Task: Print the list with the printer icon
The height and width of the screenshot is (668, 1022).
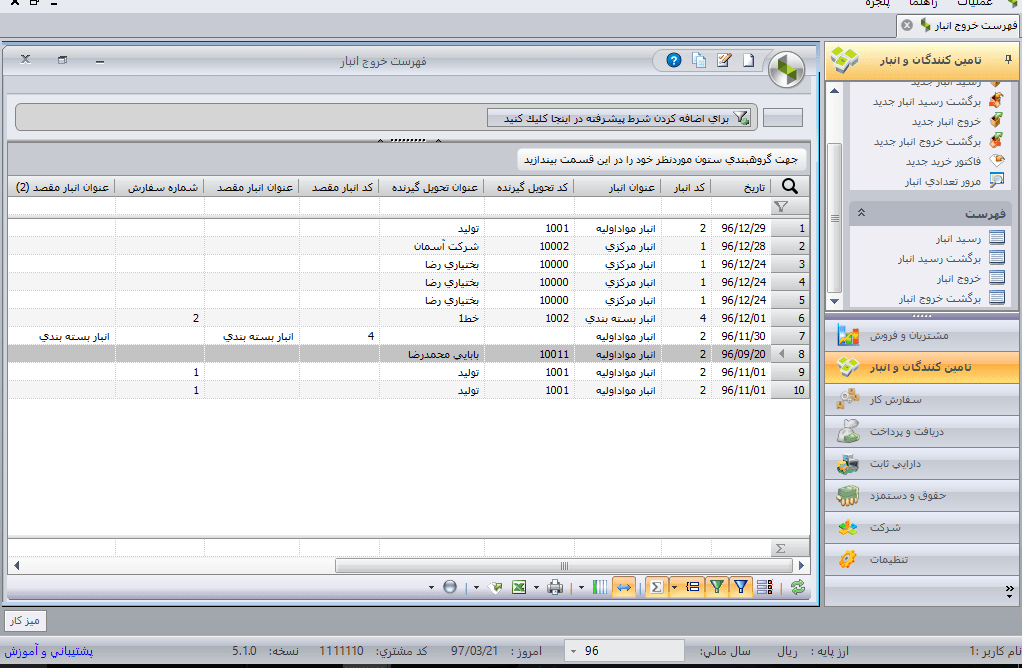Action: pos(555,587)
